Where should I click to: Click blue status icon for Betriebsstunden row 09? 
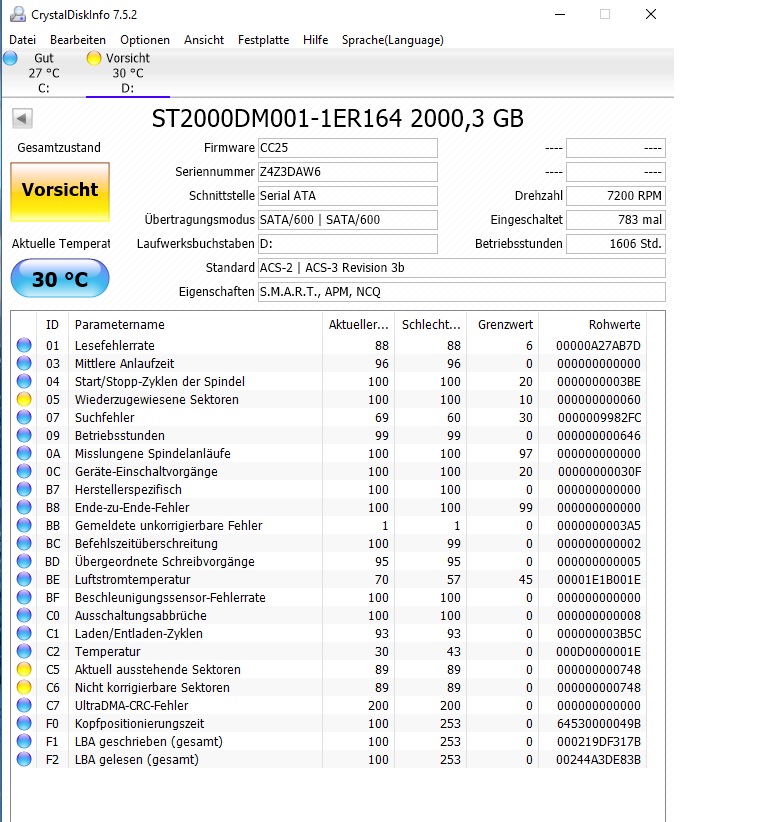coord(24,435)
